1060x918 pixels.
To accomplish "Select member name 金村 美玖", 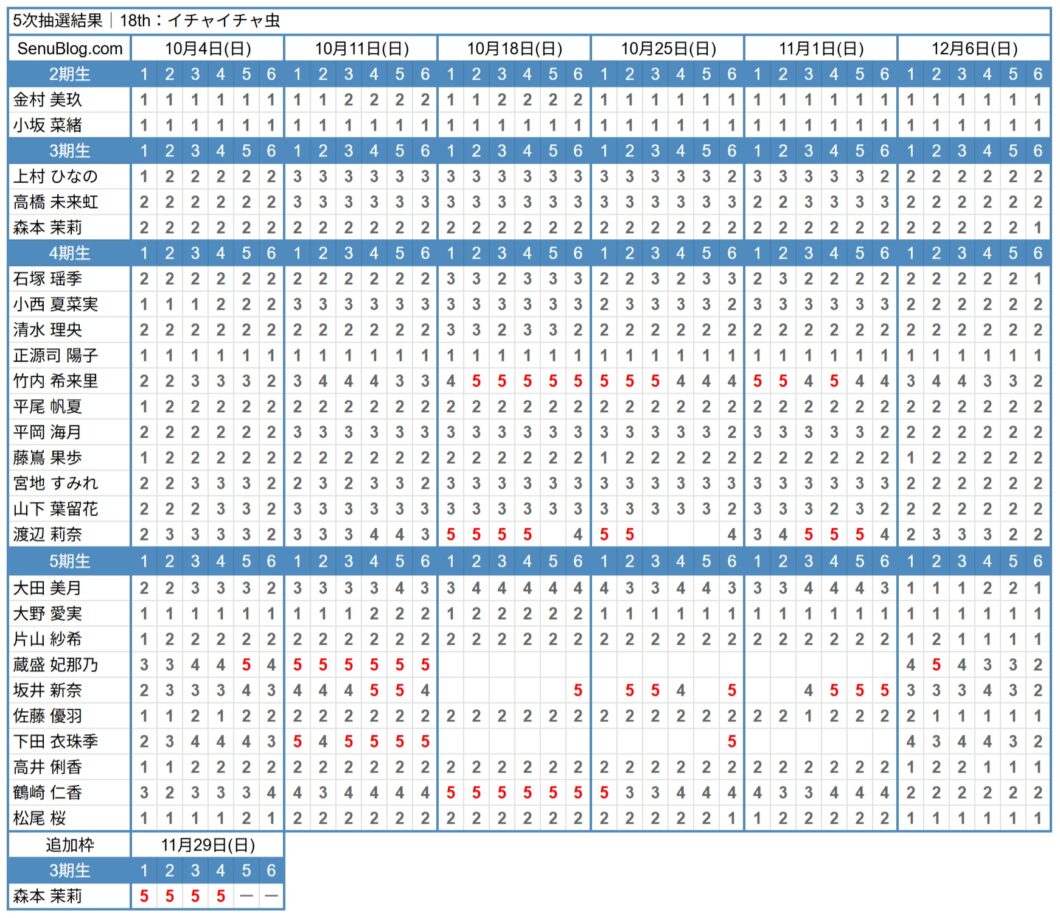I will point(47,100).
